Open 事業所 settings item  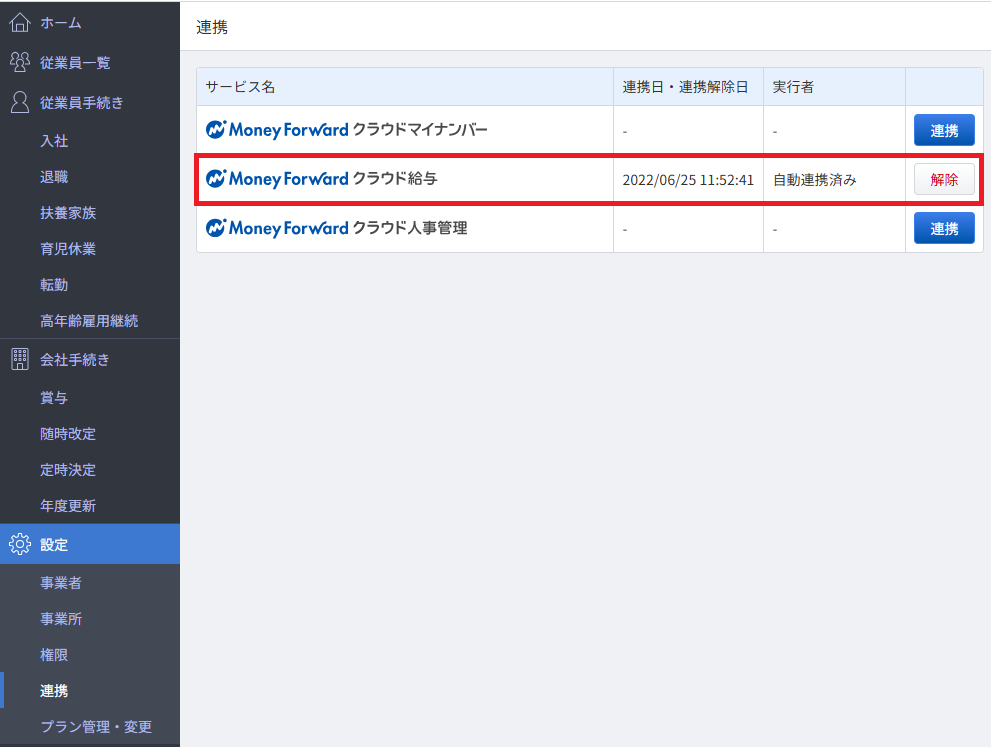click(61, 619)
